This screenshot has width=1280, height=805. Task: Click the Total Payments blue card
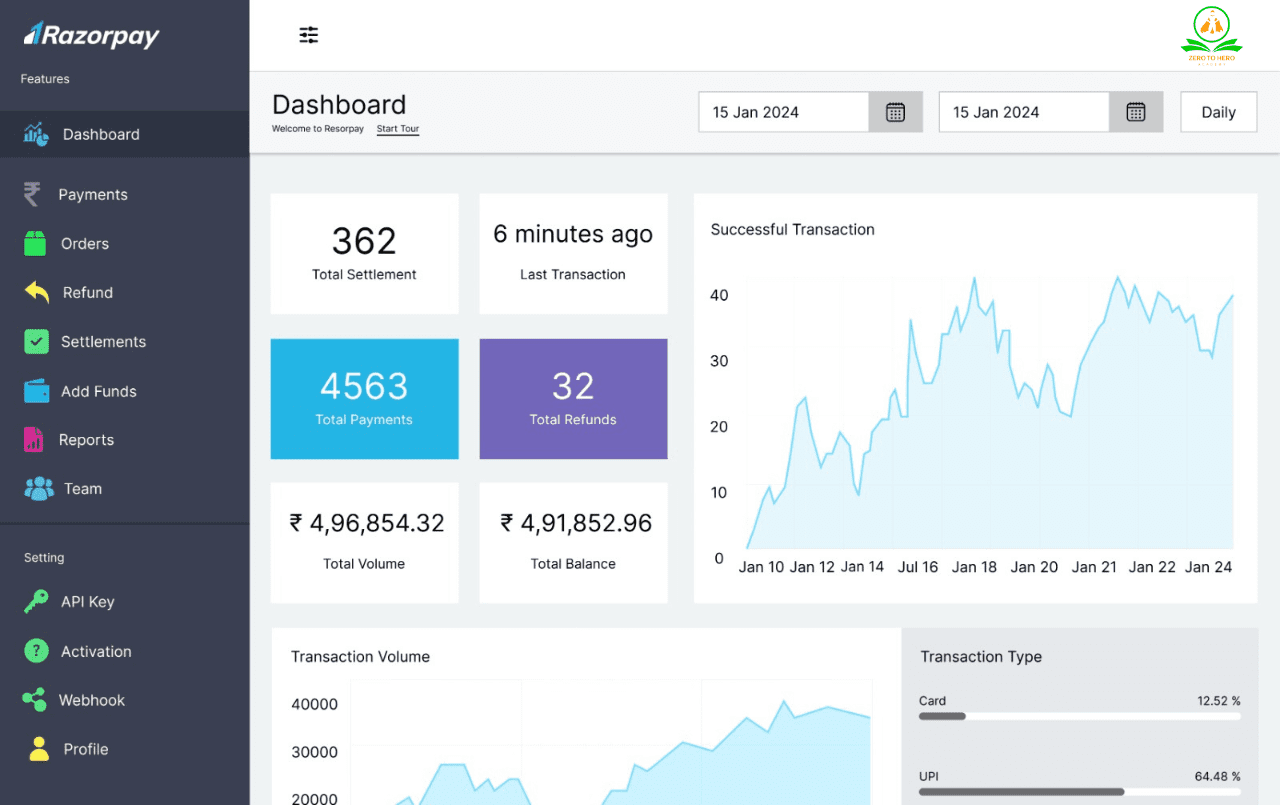pyautogui.click(x=364, y=398)
